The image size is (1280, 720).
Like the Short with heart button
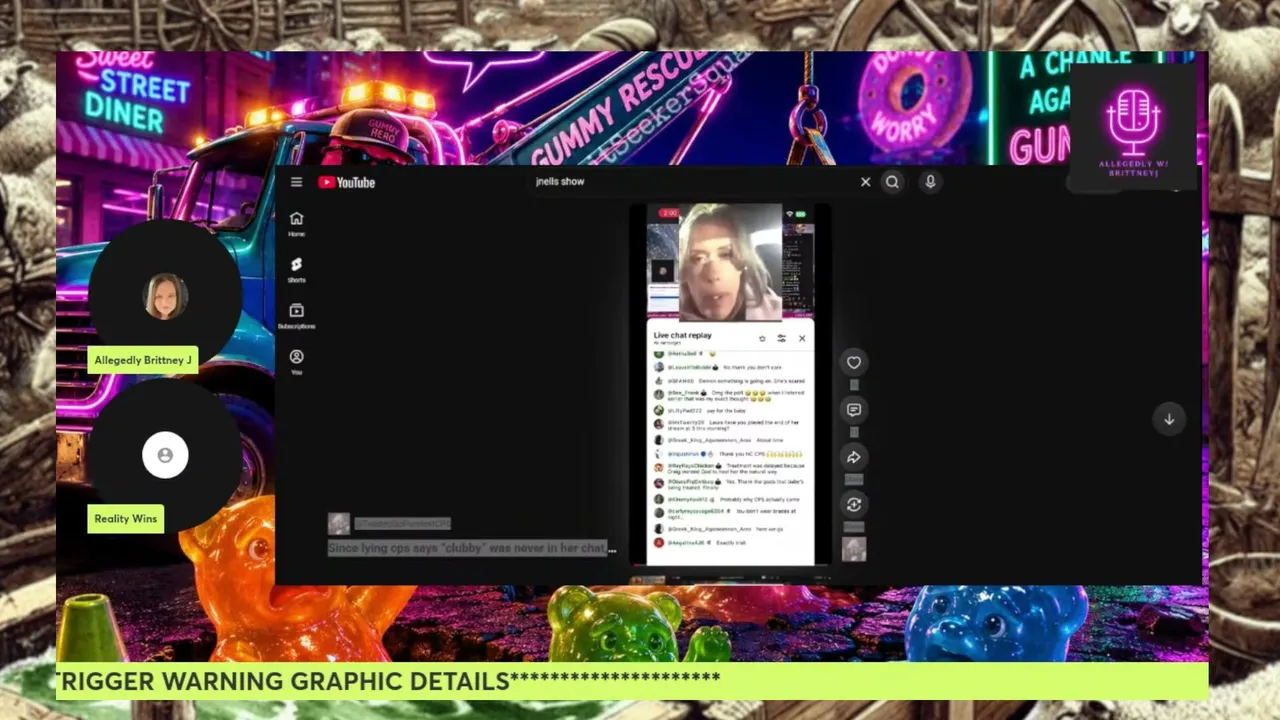(854, 363)
